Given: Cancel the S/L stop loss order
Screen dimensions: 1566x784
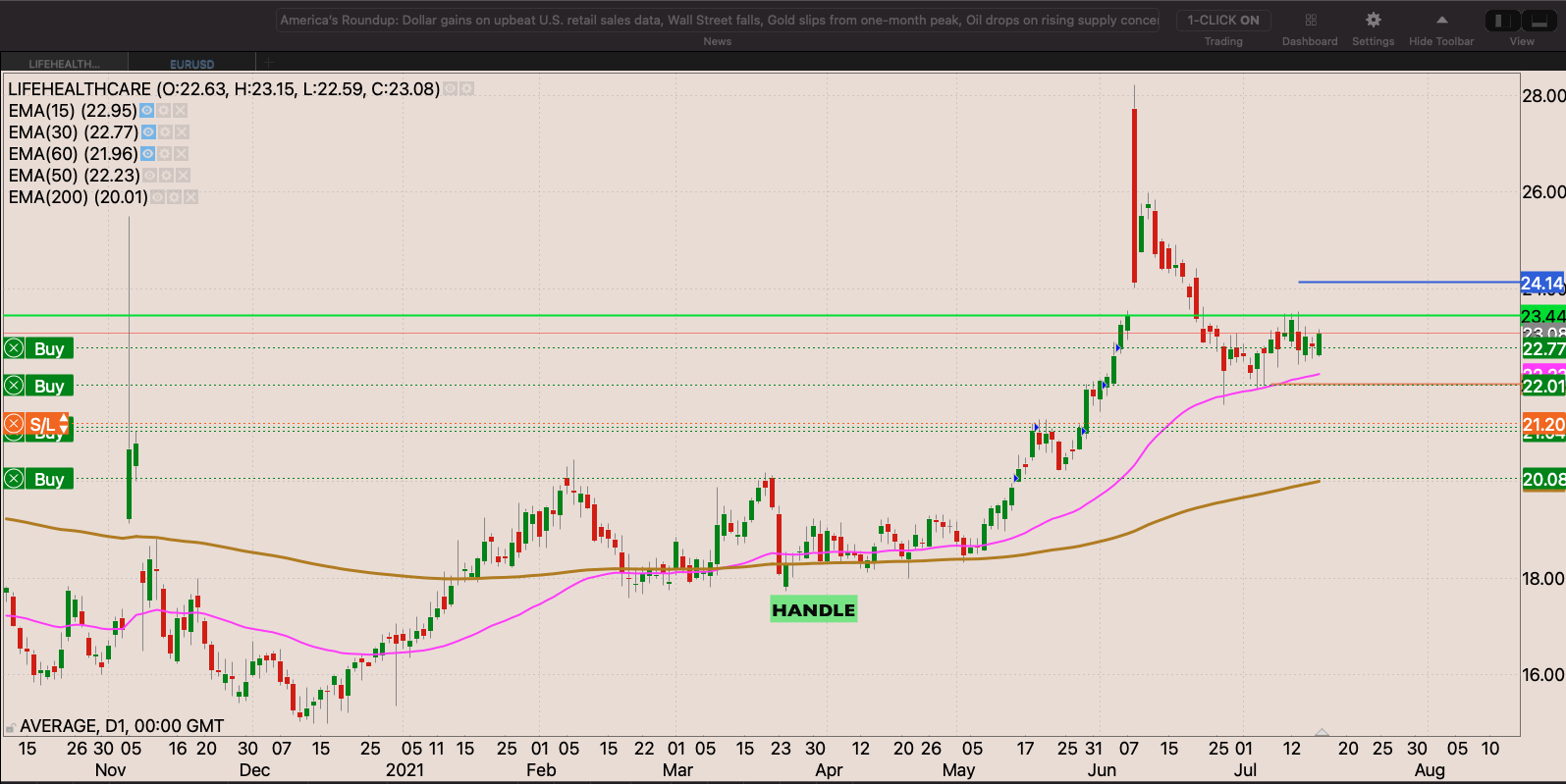Looking at the screenshot, I should [14, 424].
